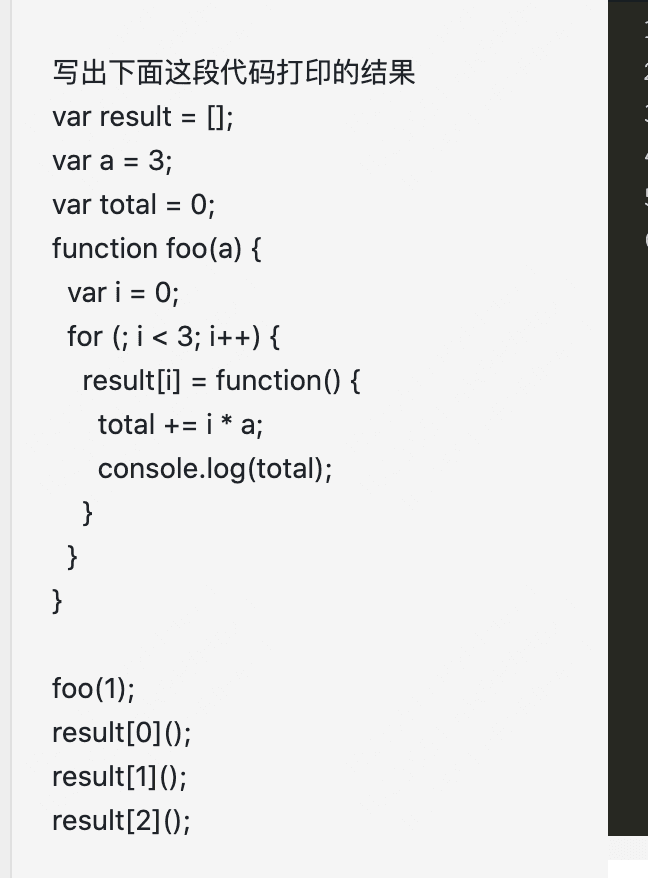The width and height of the screenshot is (648, 878).
Task: Click inside the dark code editor panel
Action: point(630,500)
